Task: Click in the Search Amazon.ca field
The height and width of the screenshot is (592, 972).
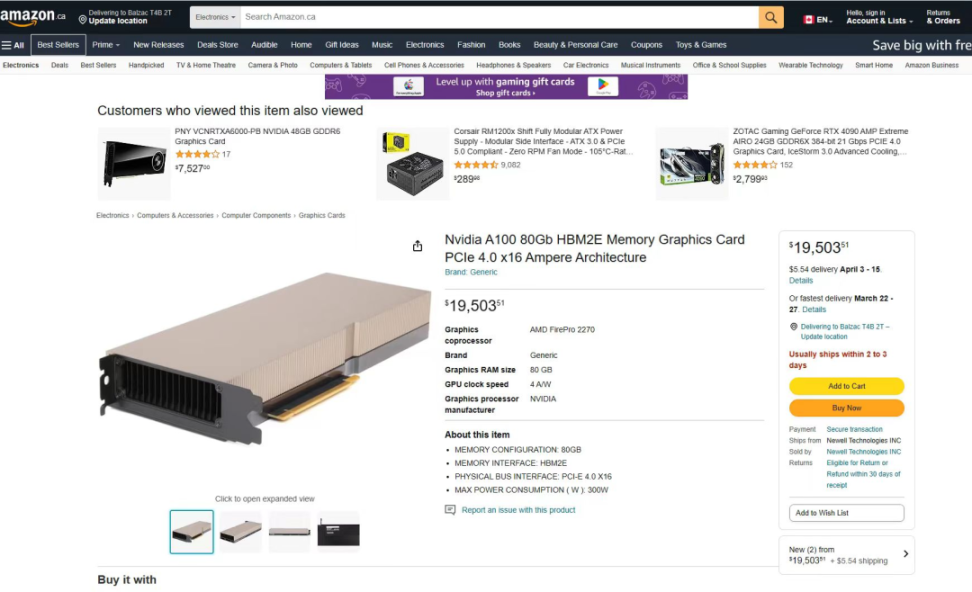Action: (x=499, y=17)
